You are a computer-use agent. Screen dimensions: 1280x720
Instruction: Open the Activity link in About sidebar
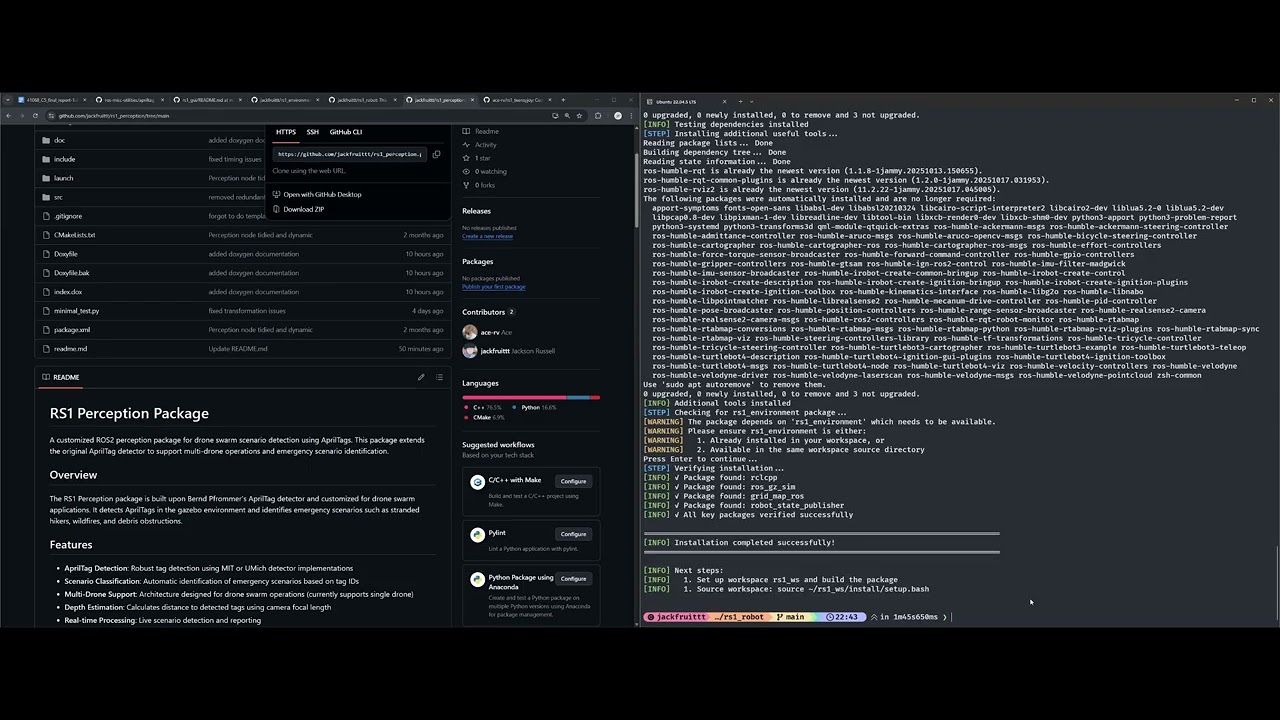pyautogui.click(x=485, y=145)
